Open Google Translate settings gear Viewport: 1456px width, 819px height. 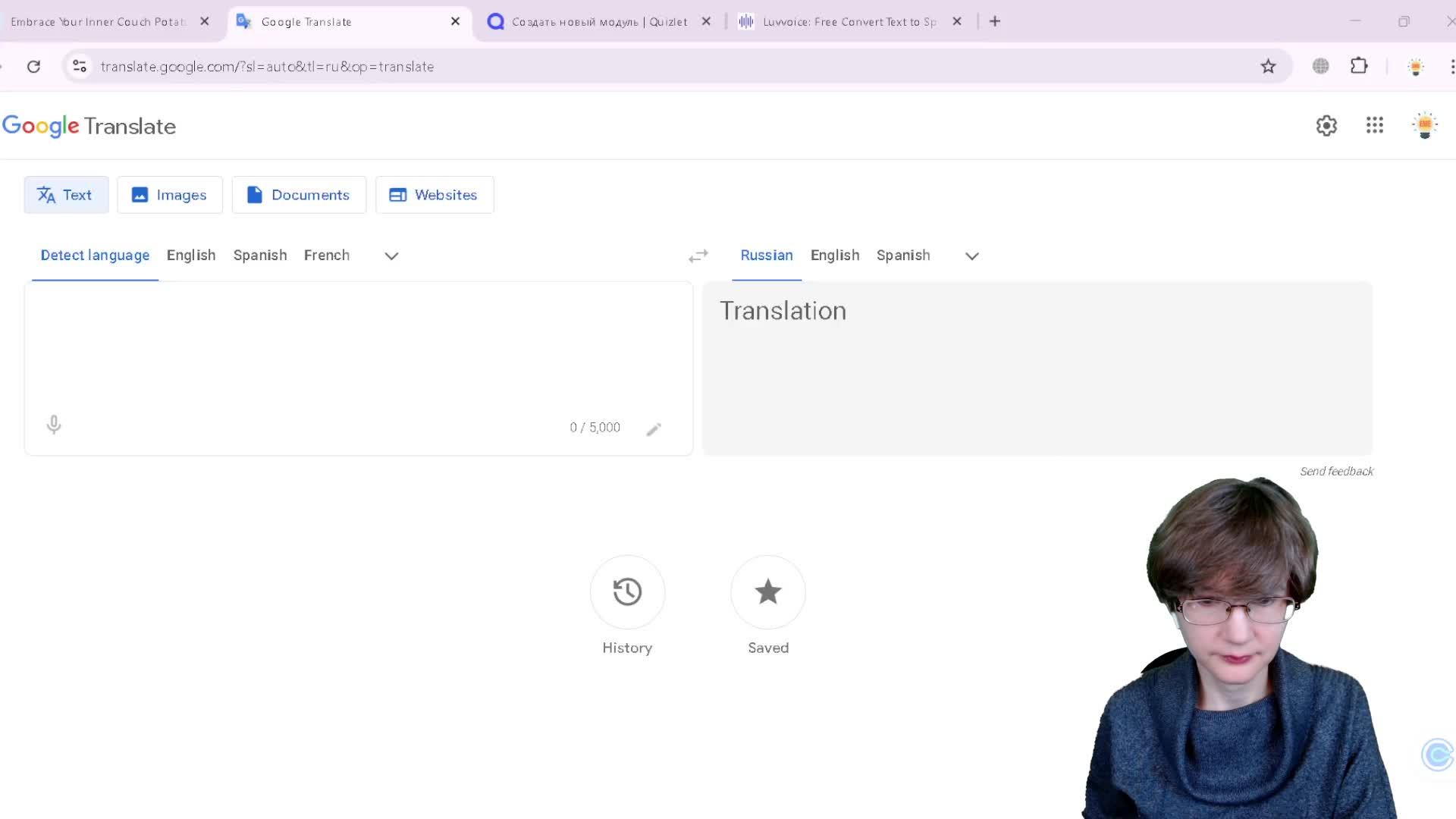click(1326, 126)
